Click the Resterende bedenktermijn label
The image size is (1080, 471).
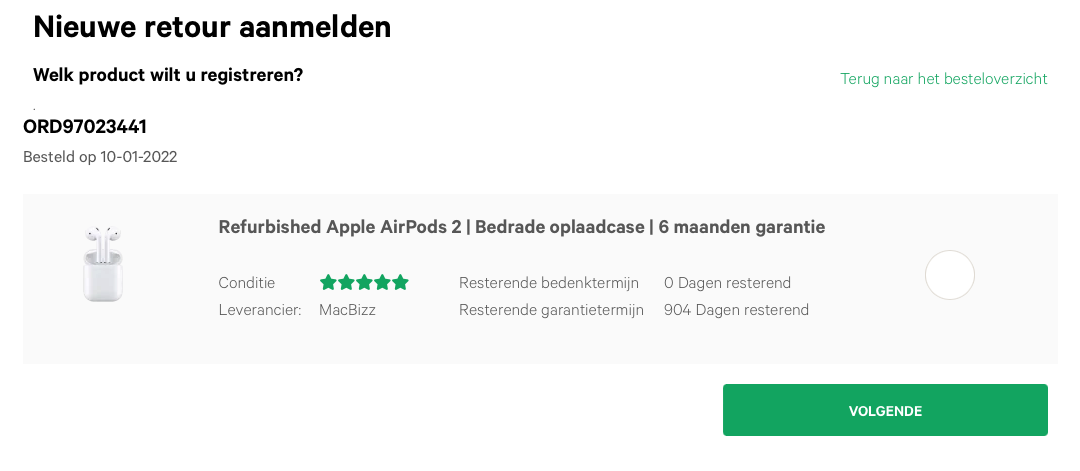pos(549,283)
